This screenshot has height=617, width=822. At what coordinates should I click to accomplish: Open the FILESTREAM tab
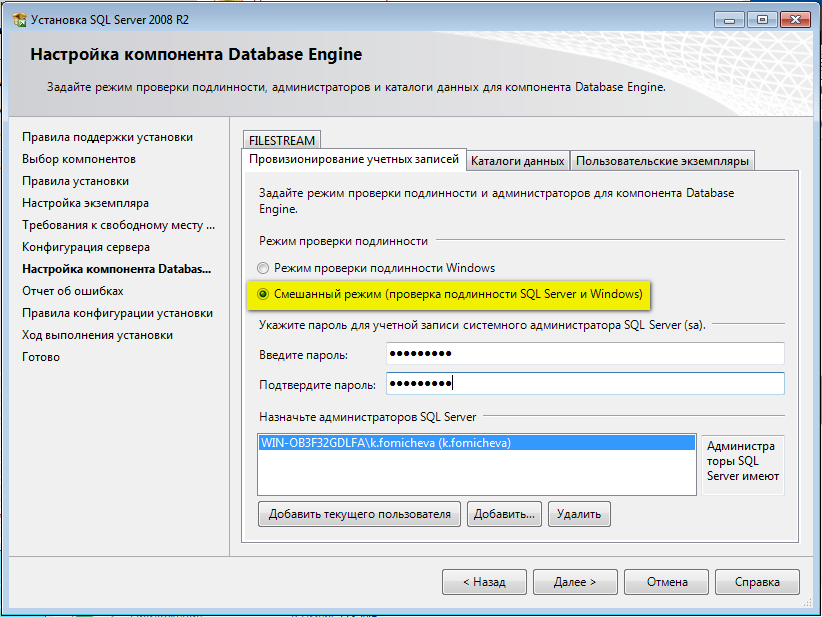(282, 140)
